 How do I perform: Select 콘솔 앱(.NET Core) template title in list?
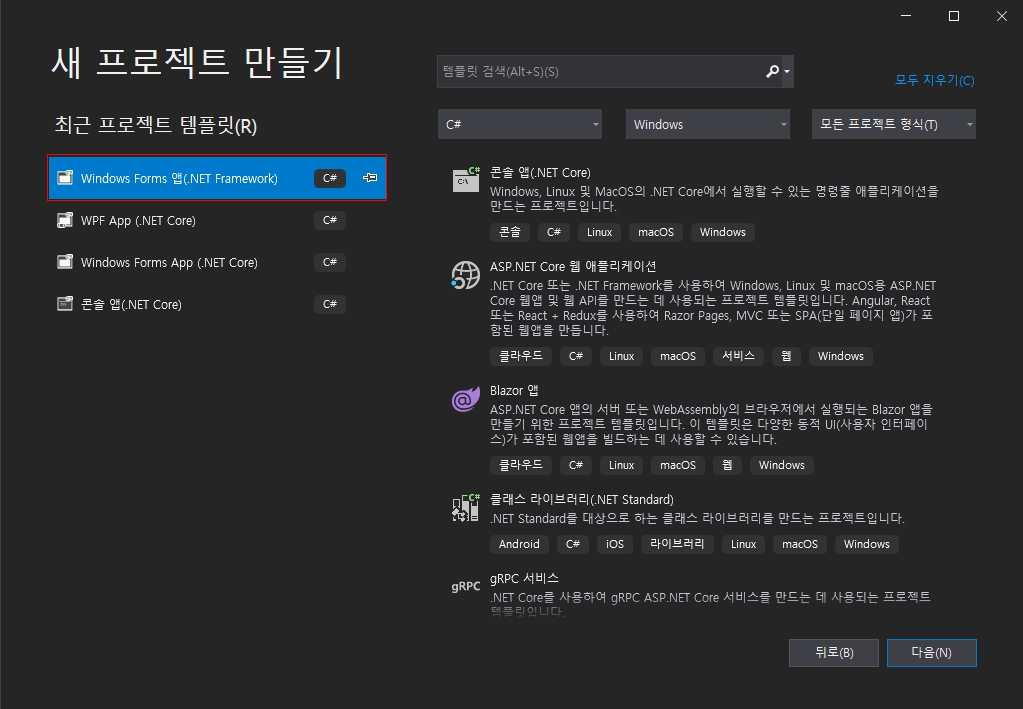[x=540, y=172]
